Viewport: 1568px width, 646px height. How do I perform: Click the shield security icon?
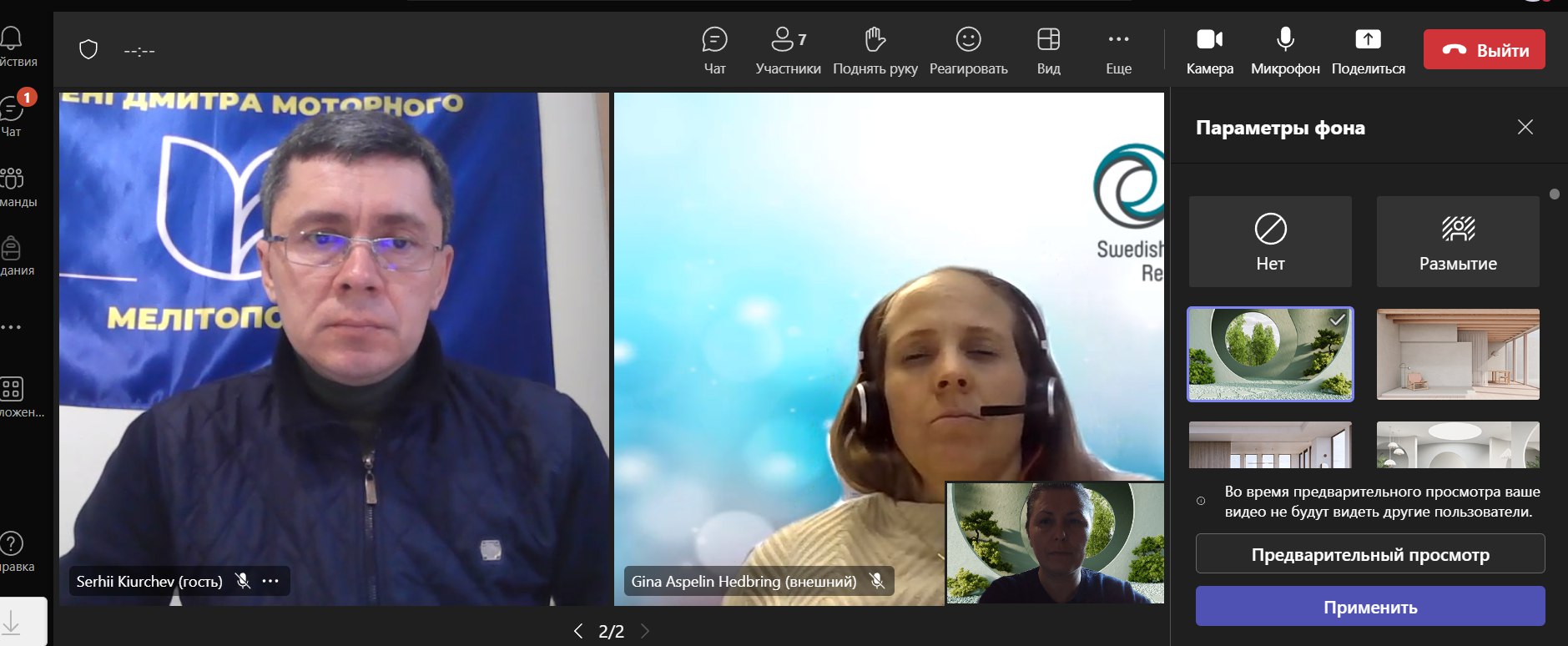[88, 50]
